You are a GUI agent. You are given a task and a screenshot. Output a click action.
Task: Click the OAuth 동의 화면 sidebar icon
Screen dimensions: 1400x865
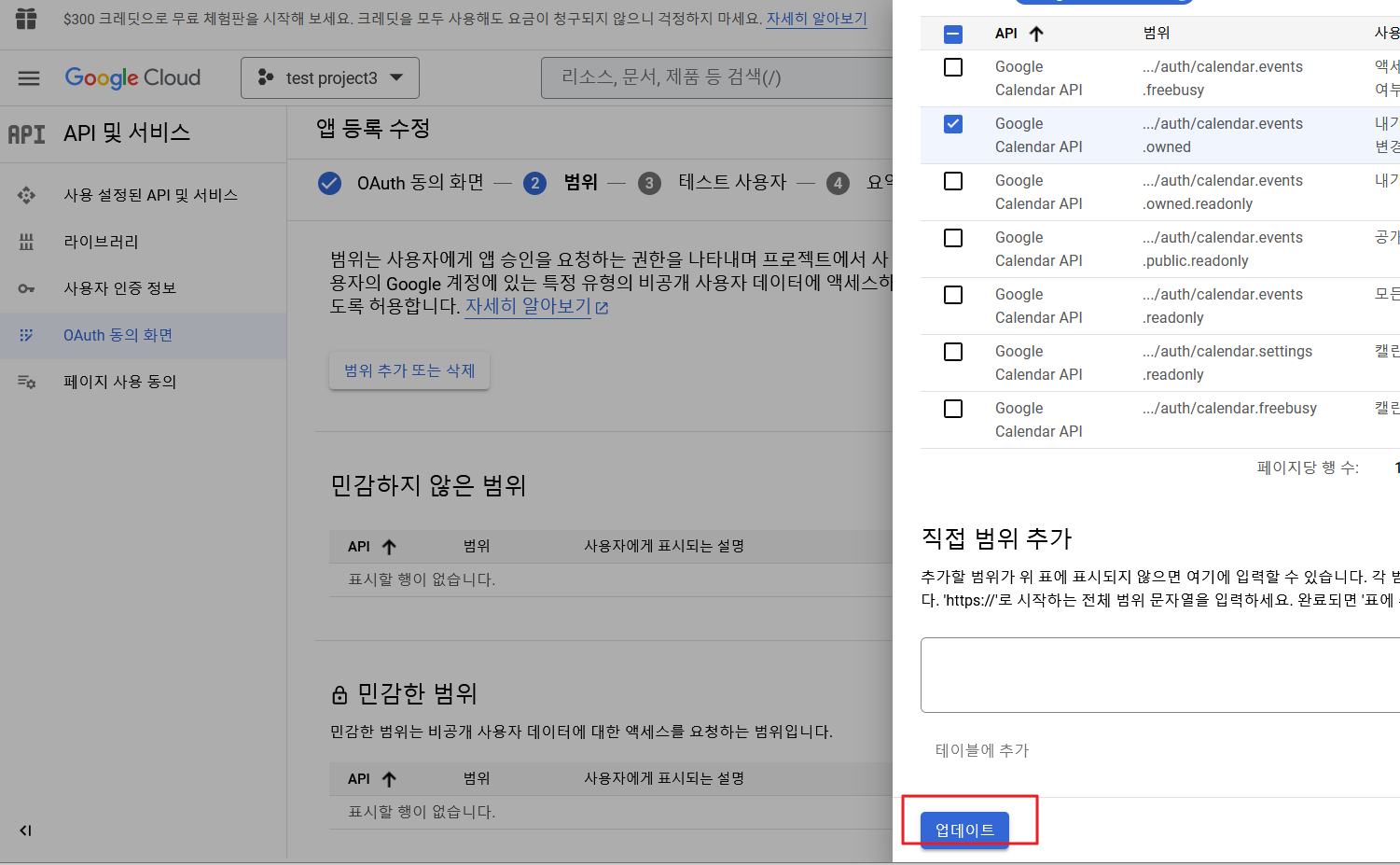point(26,335)
